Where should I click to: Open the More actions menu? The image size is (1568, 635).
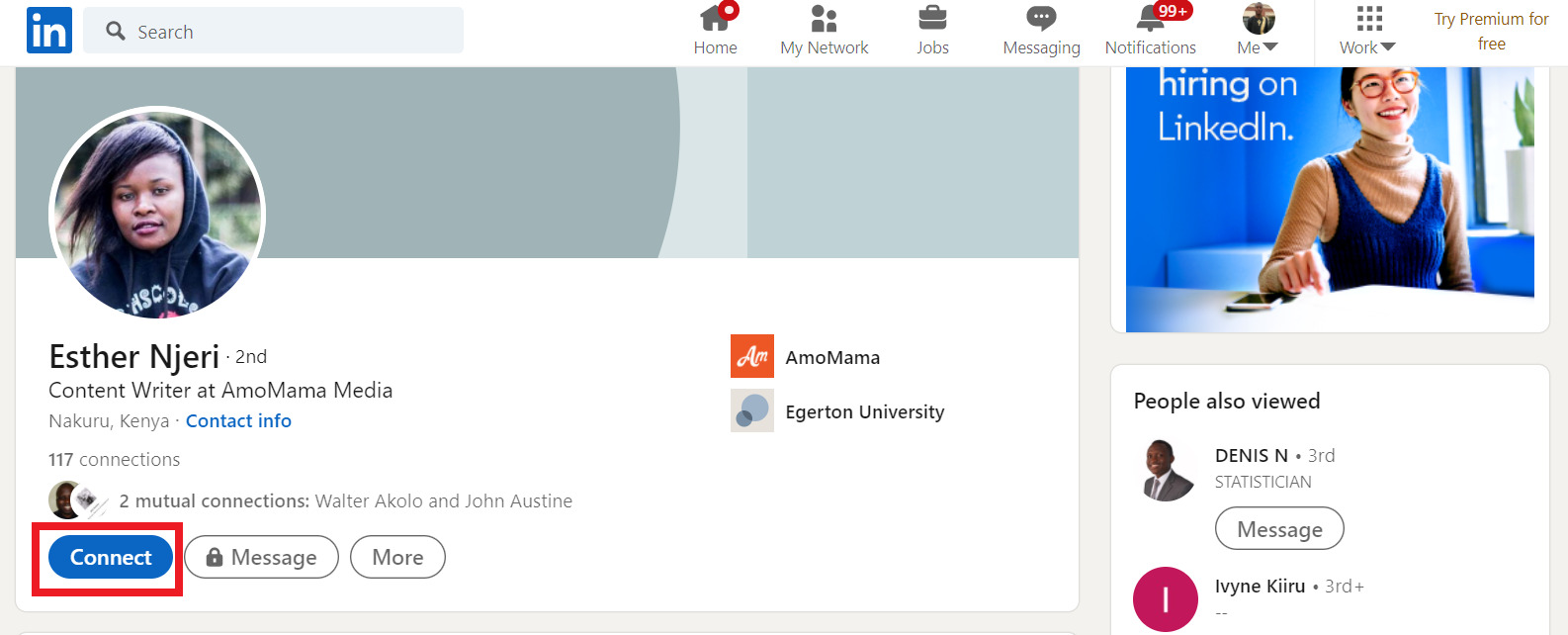coord(397,557)
